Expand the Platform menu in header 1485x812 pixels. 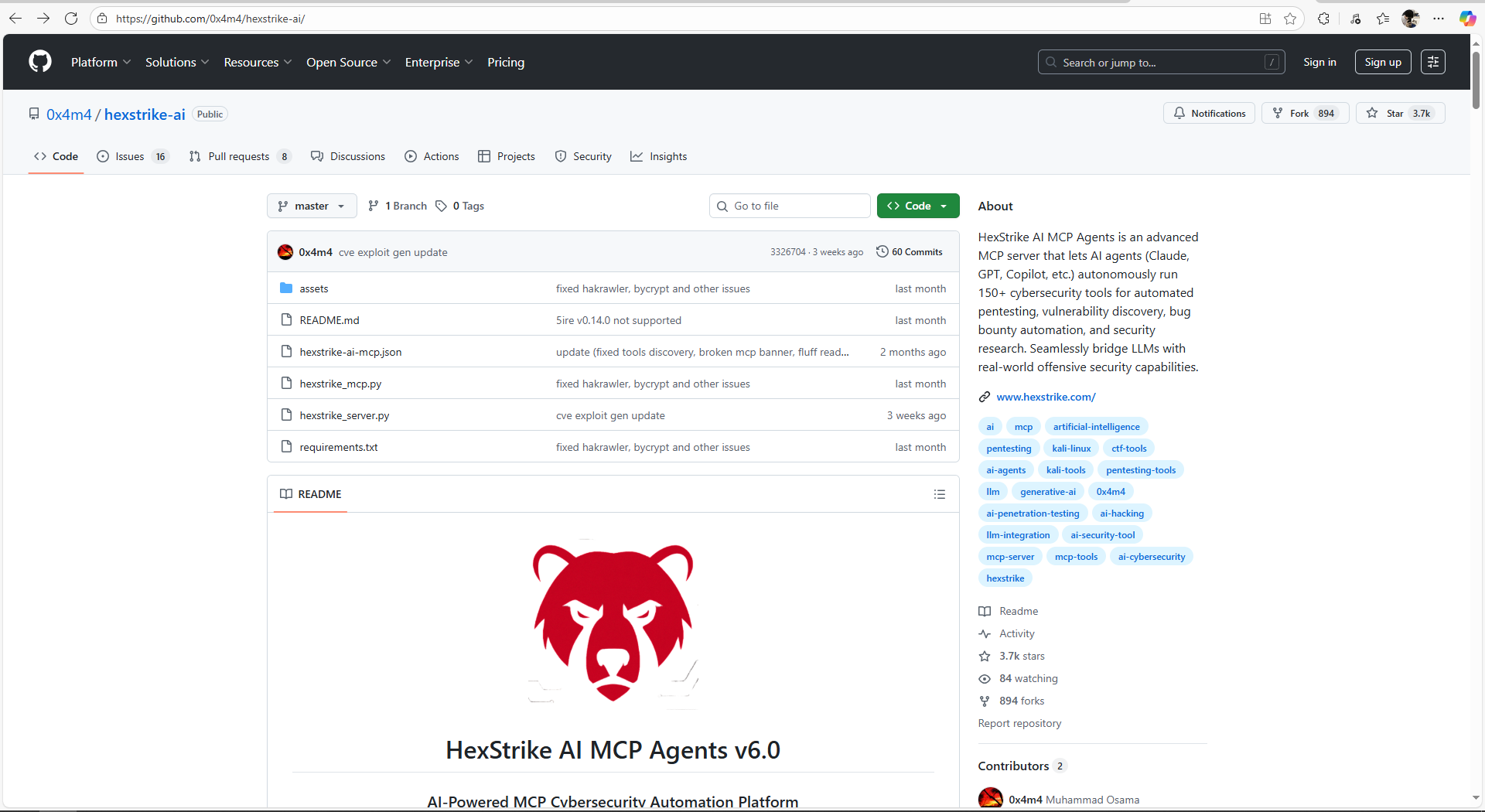point(101,62)
